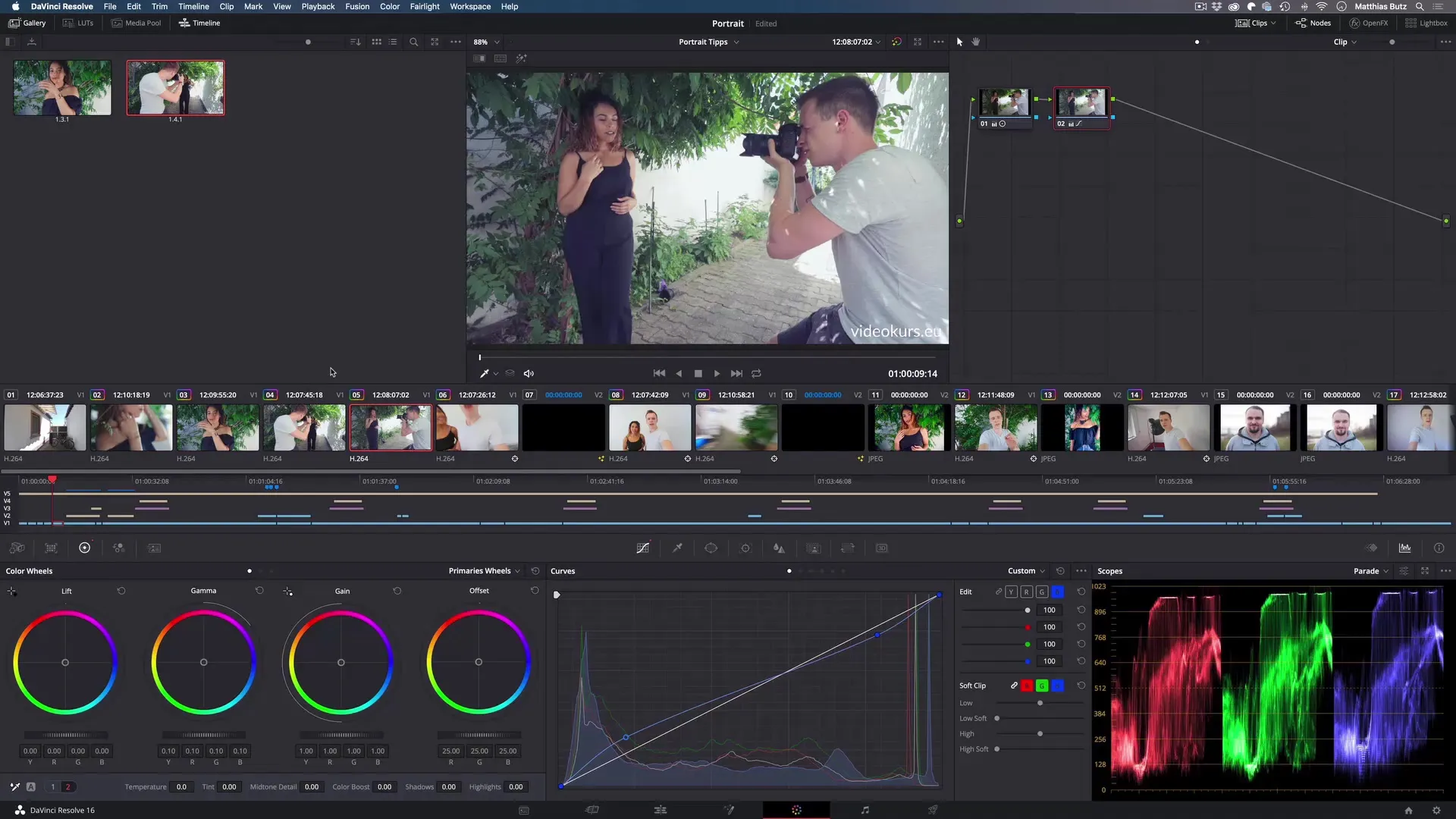Open the Power Windows palette

[711, 548]
